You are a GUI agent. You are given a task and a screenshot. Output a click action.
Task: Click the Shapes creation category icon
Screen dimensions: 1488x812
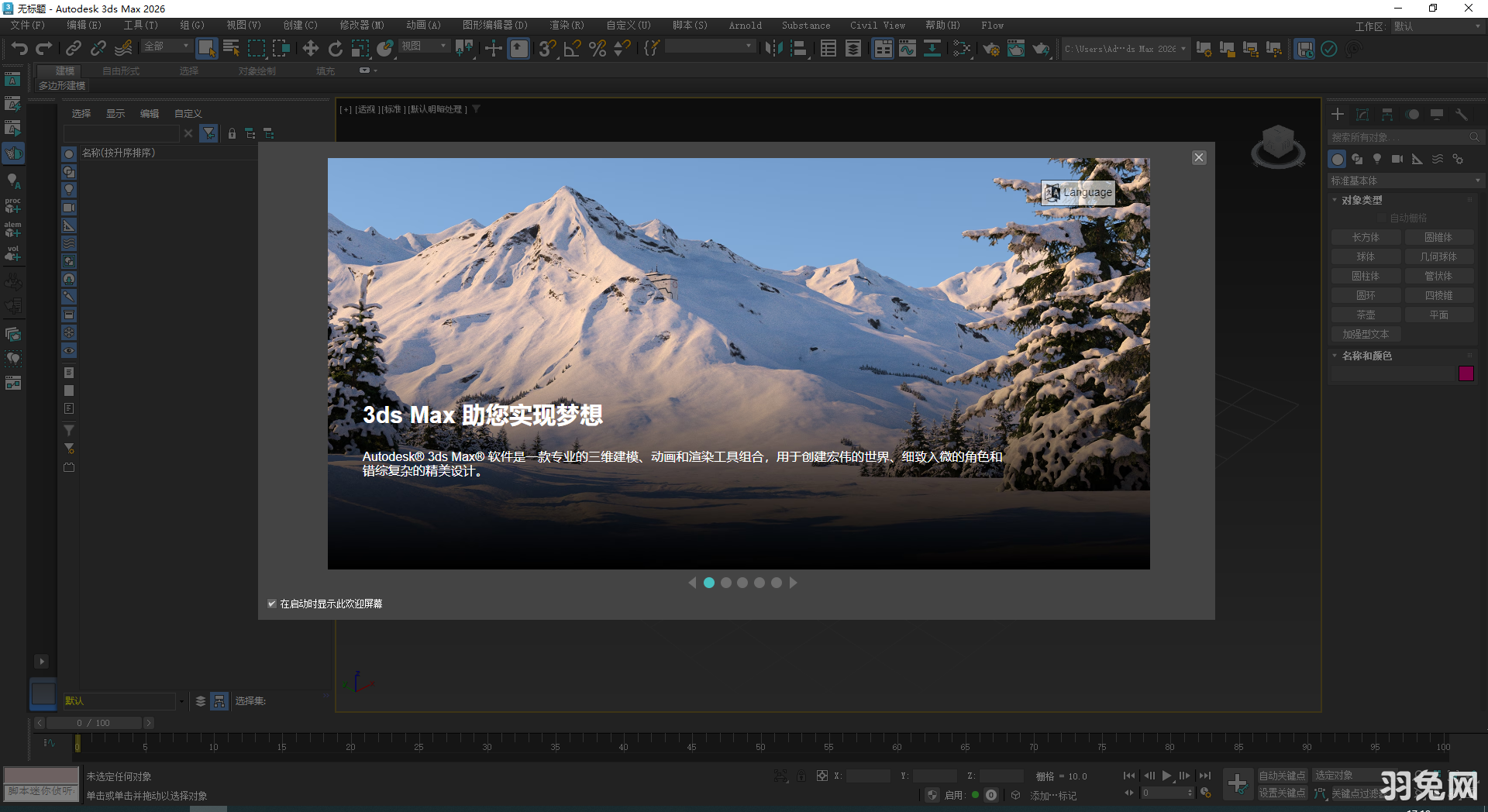[1357, 159]
